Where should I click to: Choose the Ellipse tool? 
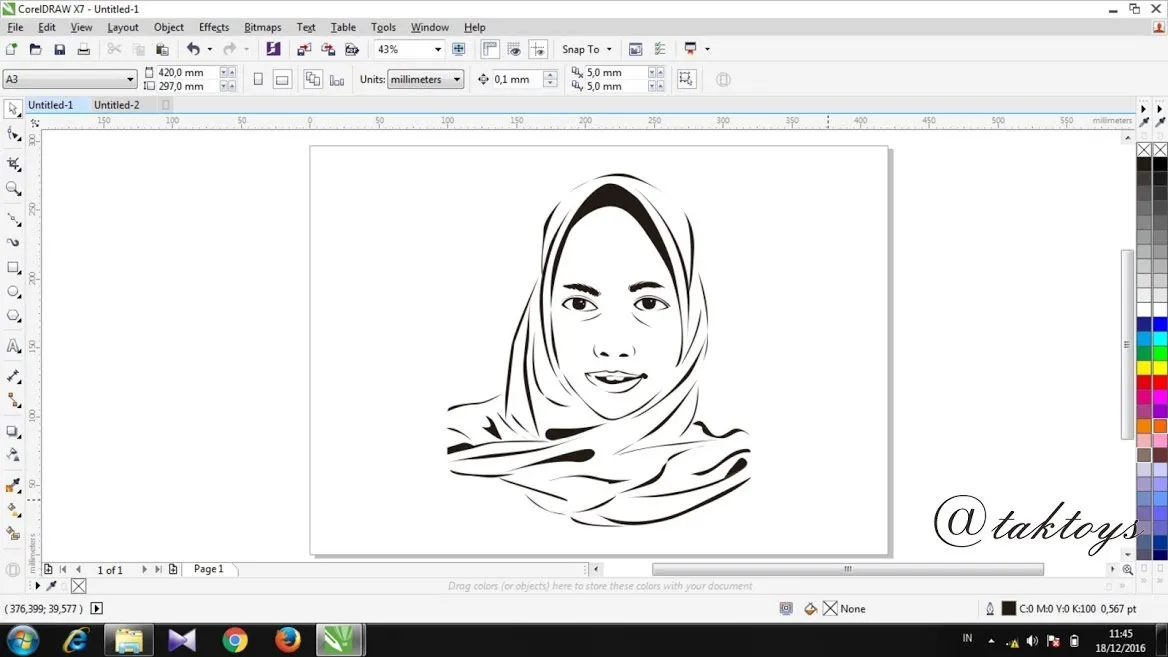[x=13, y=292]
